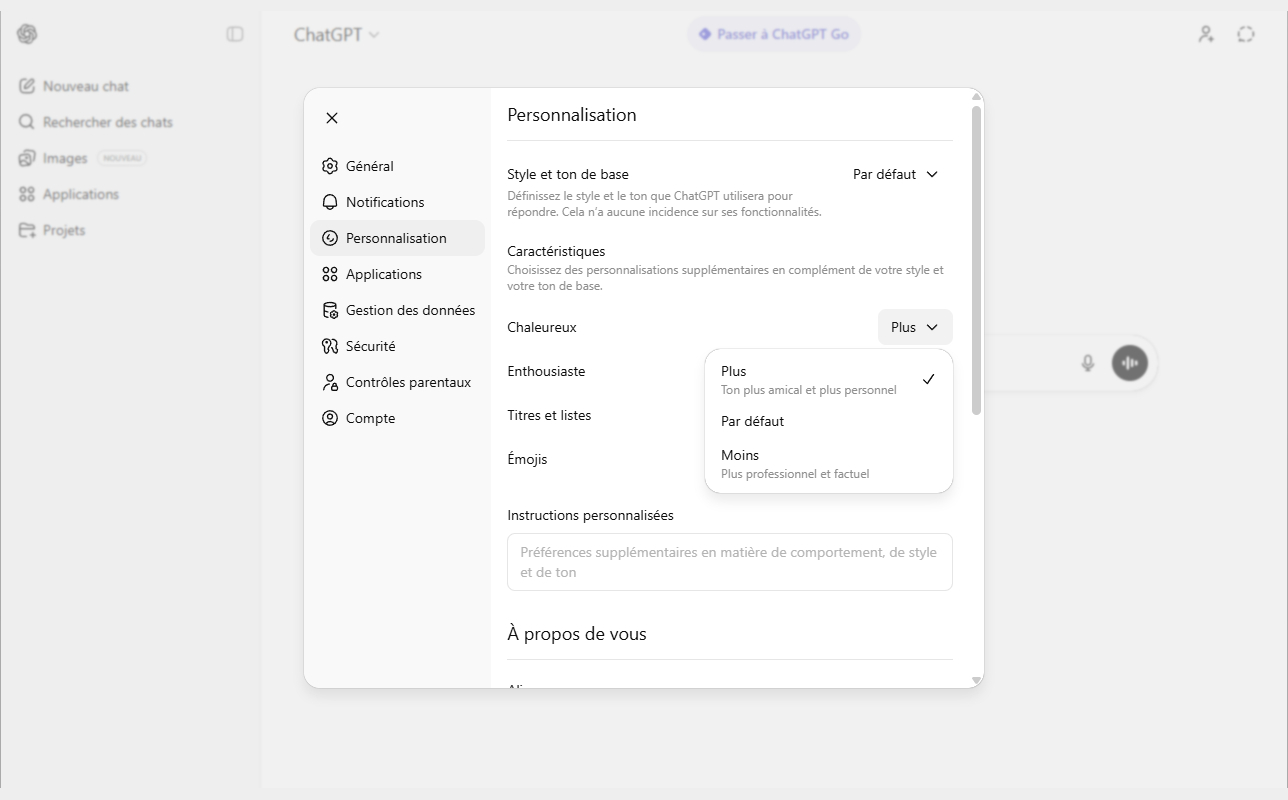Image resolution: width=1288 pixels, height=800 pixels.
Task: Click the microphone icon near the chat box
Action: 1087,363
